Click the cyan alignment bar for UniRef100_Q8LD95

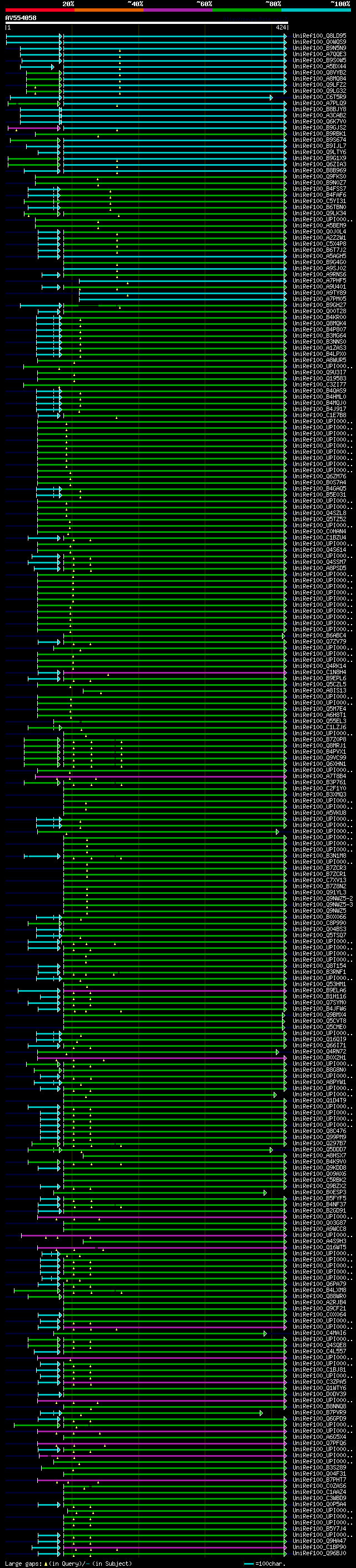(146, 36)
